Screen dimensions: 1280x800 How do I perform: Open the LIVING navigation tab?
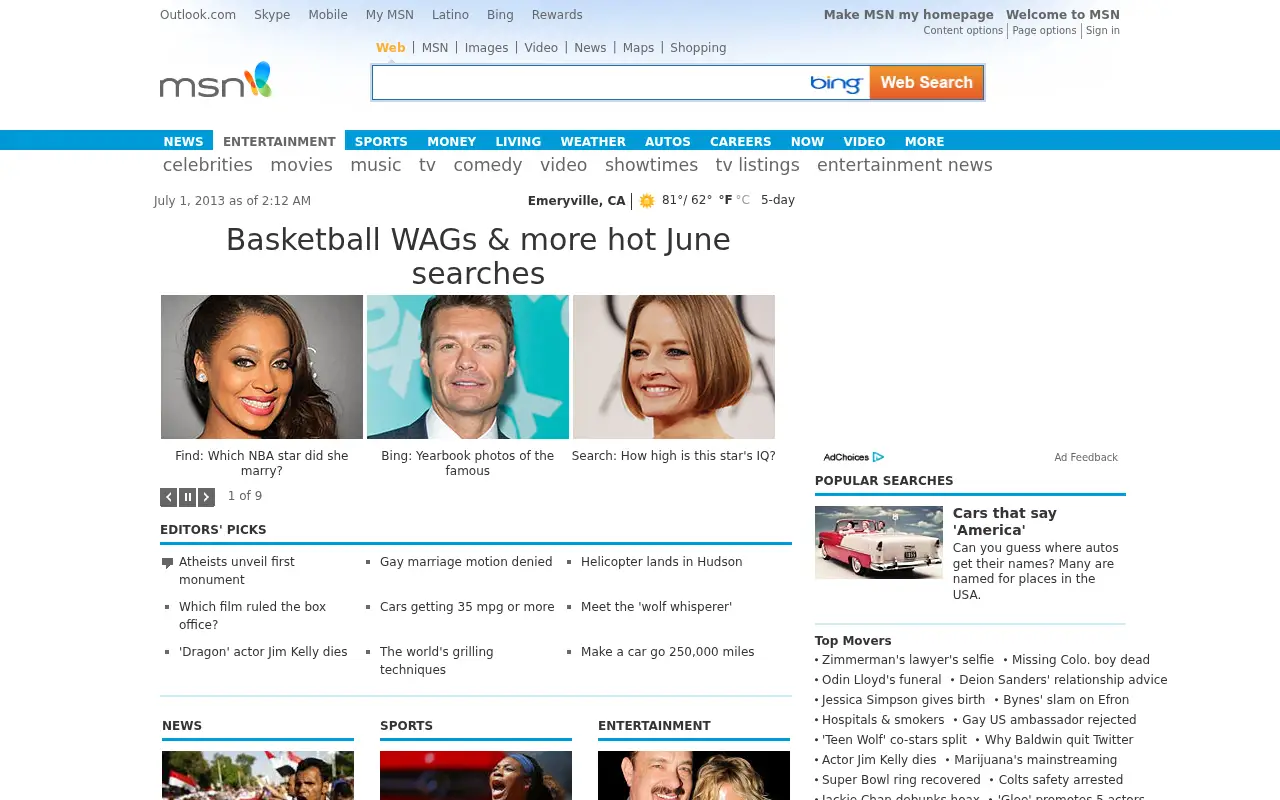[x=518, y=141]
